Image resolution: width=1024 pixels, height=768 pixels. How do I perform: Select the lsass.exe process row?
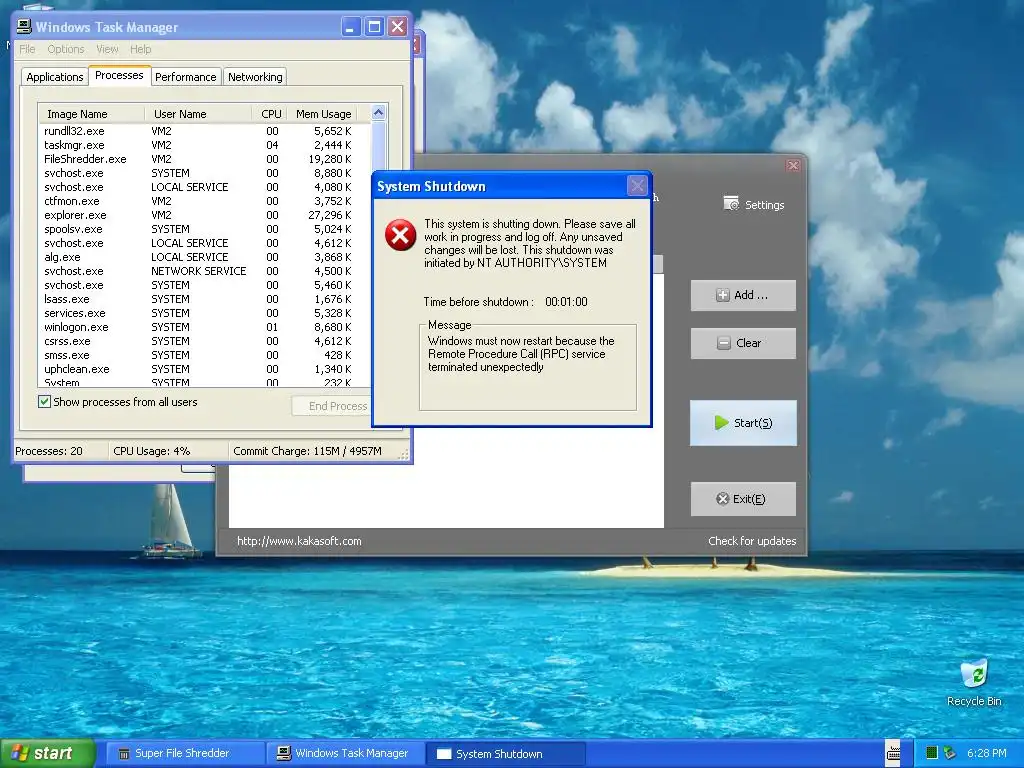pos(204,299)
